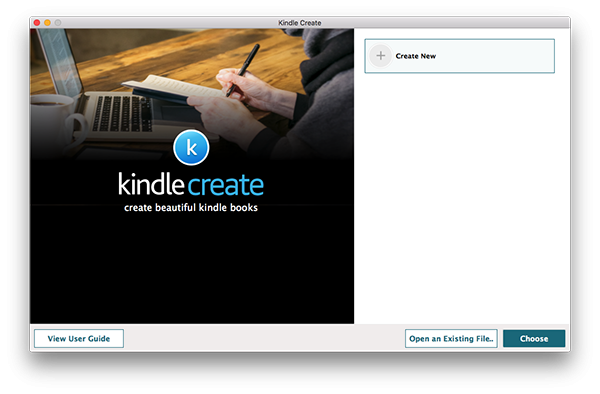600x394 pixels.
Task: Click 'create beautiful kindle books' tagline
Action: click(191, 208)
